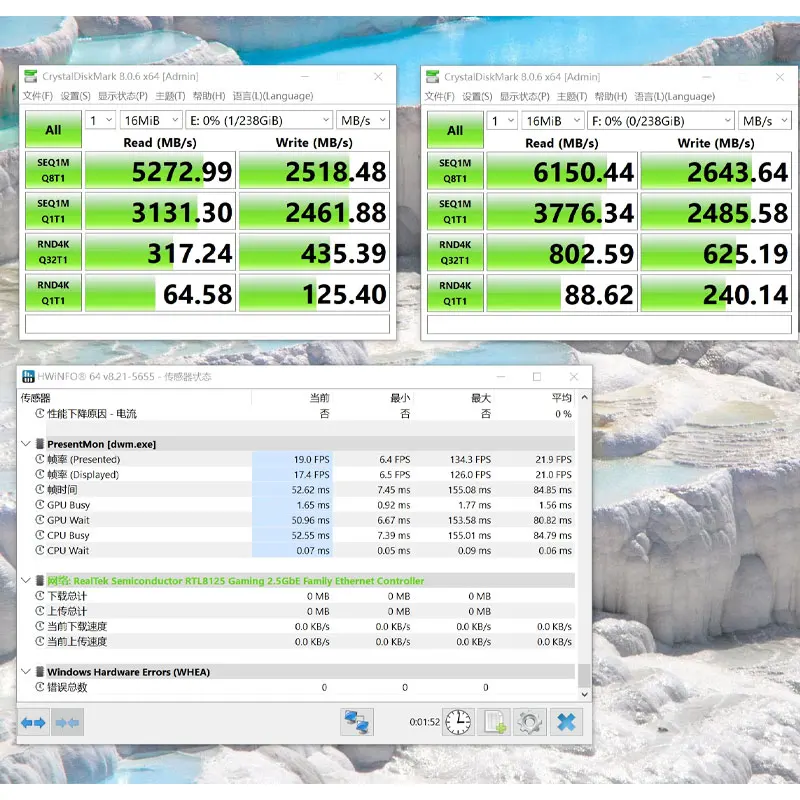Open 显示状态(P) menu in E: window
Image resolution: width=800 pixels, height=800 pixels.
123,96
